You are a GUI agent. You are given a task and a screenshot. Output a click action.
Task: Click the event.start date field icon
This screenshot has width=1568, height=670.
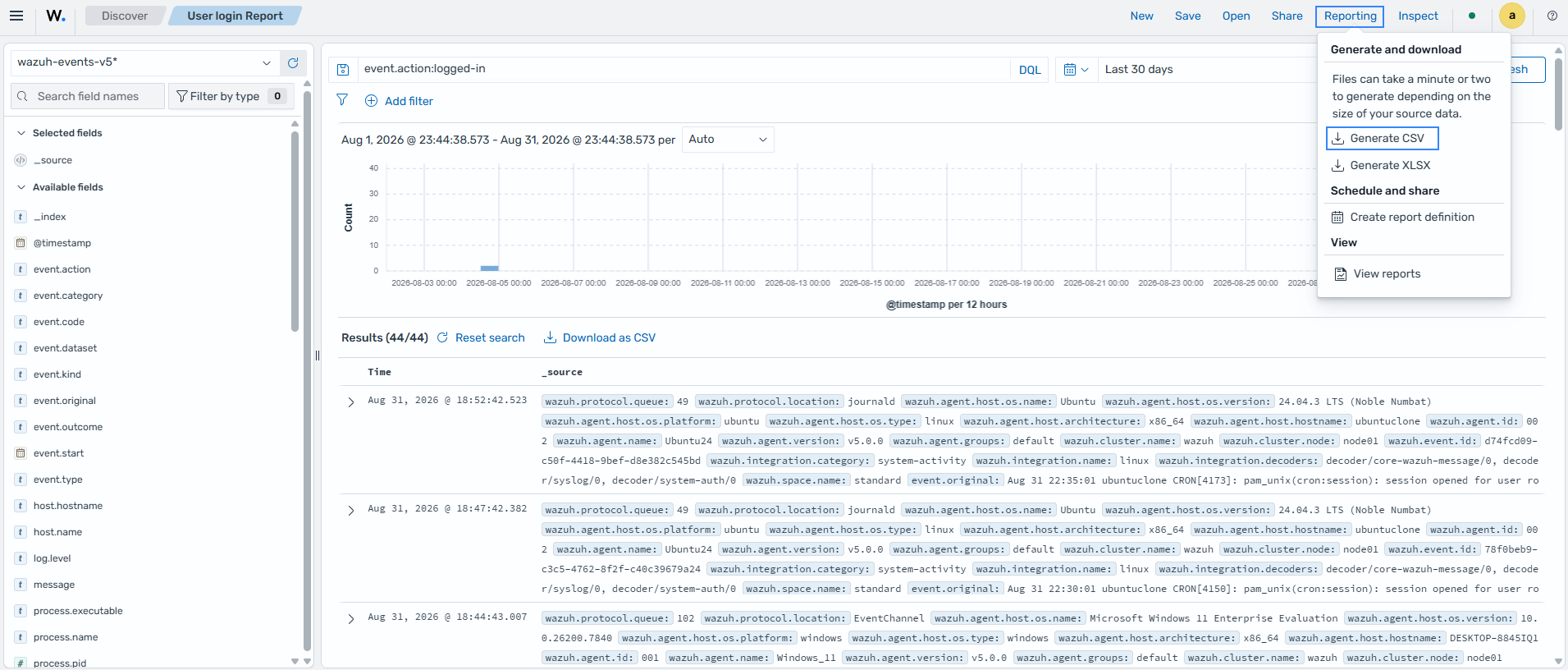21,453
